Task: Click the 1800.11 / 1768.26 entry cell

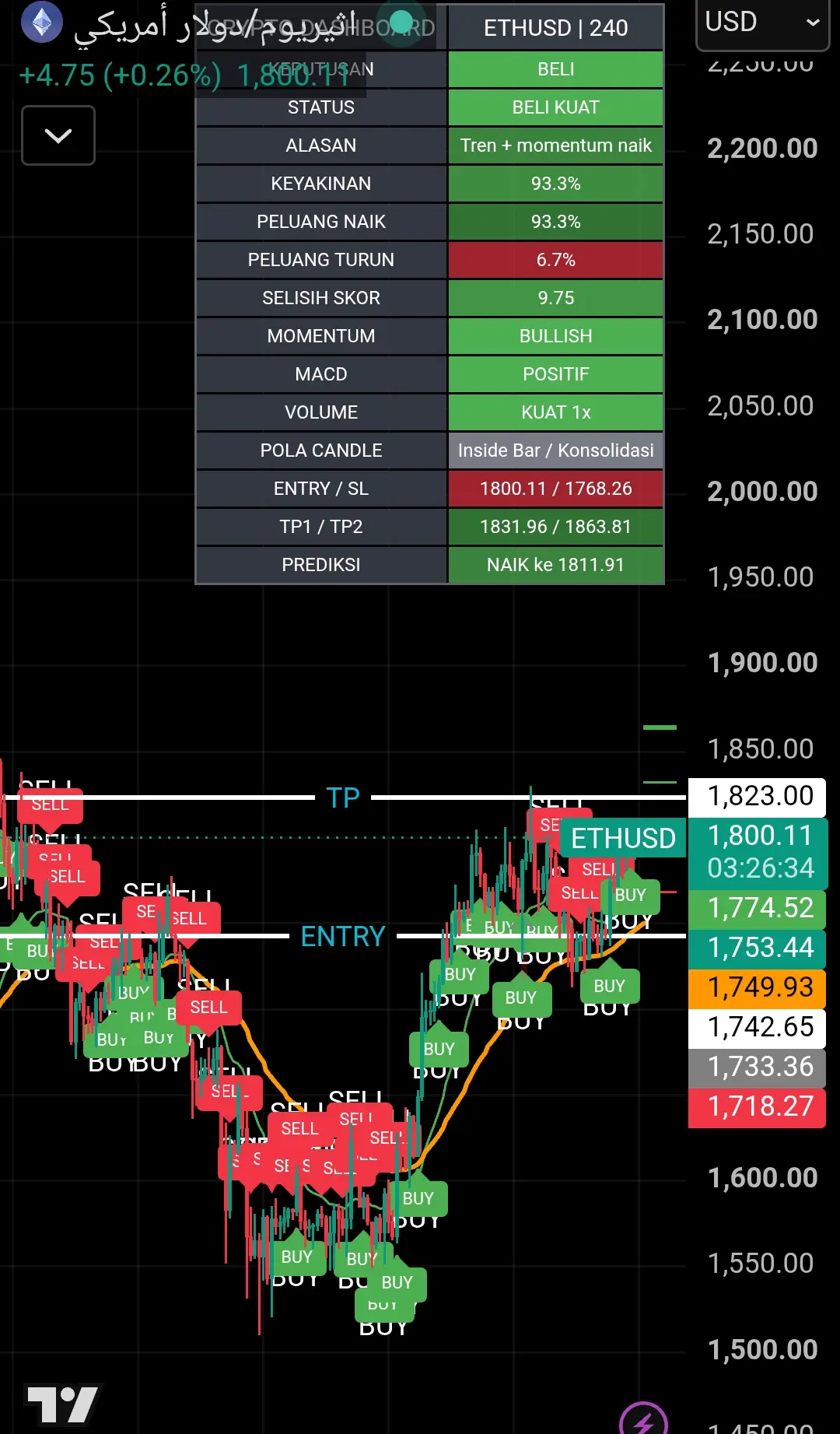Action: click(x=555, y=489)
